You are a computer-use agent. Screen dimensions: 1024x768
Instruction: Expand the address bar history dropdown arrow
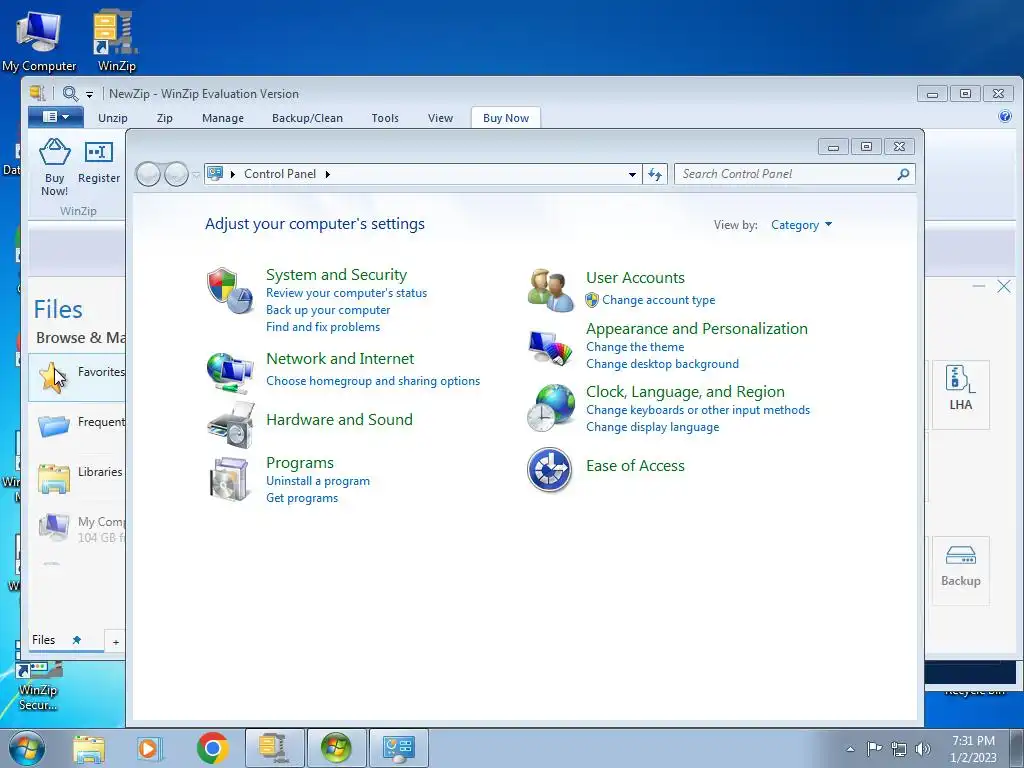pos(632,174)
